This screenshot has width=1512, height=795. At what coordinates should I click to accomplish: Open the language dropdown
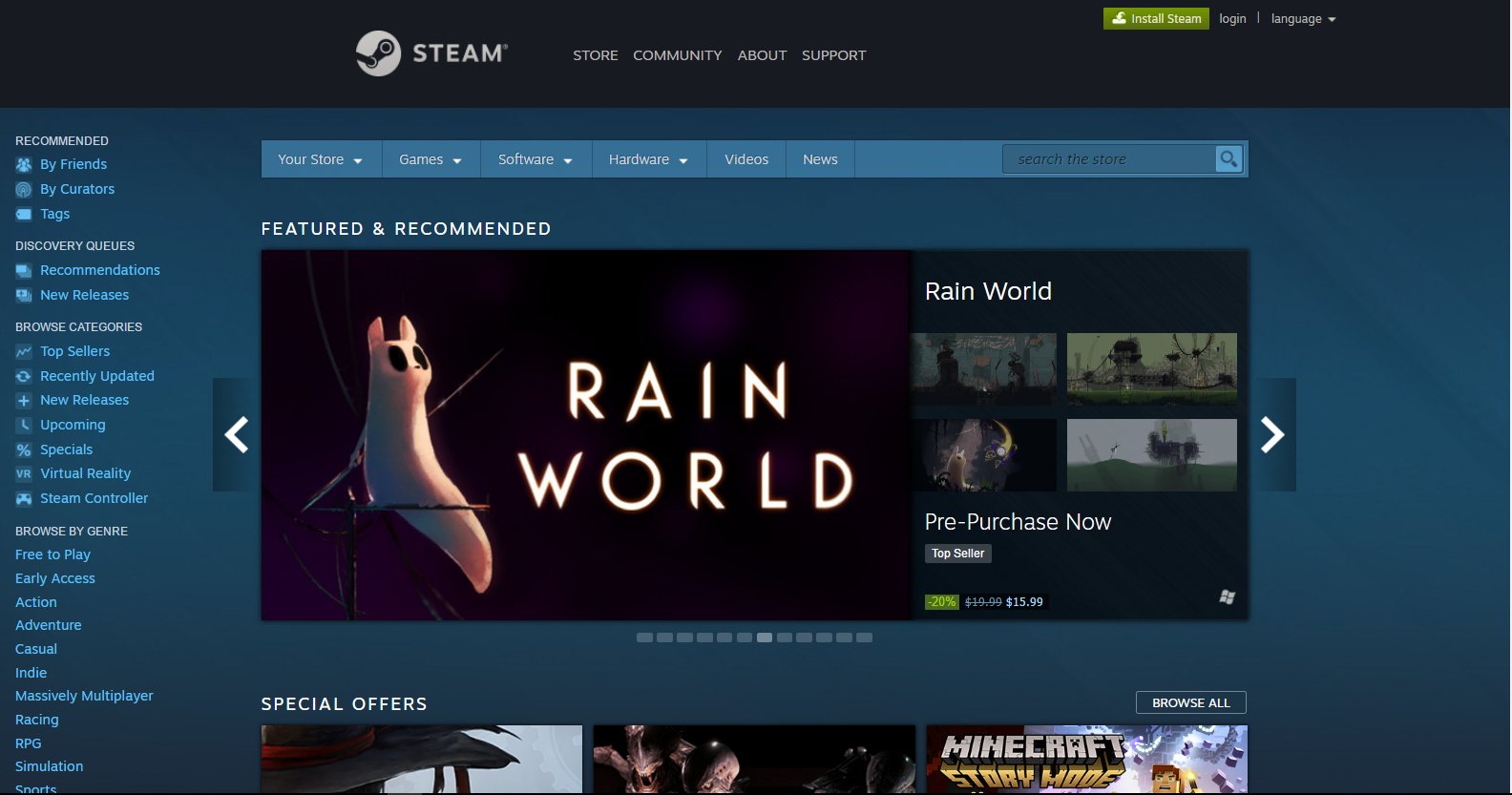[x=1303, y=19]
